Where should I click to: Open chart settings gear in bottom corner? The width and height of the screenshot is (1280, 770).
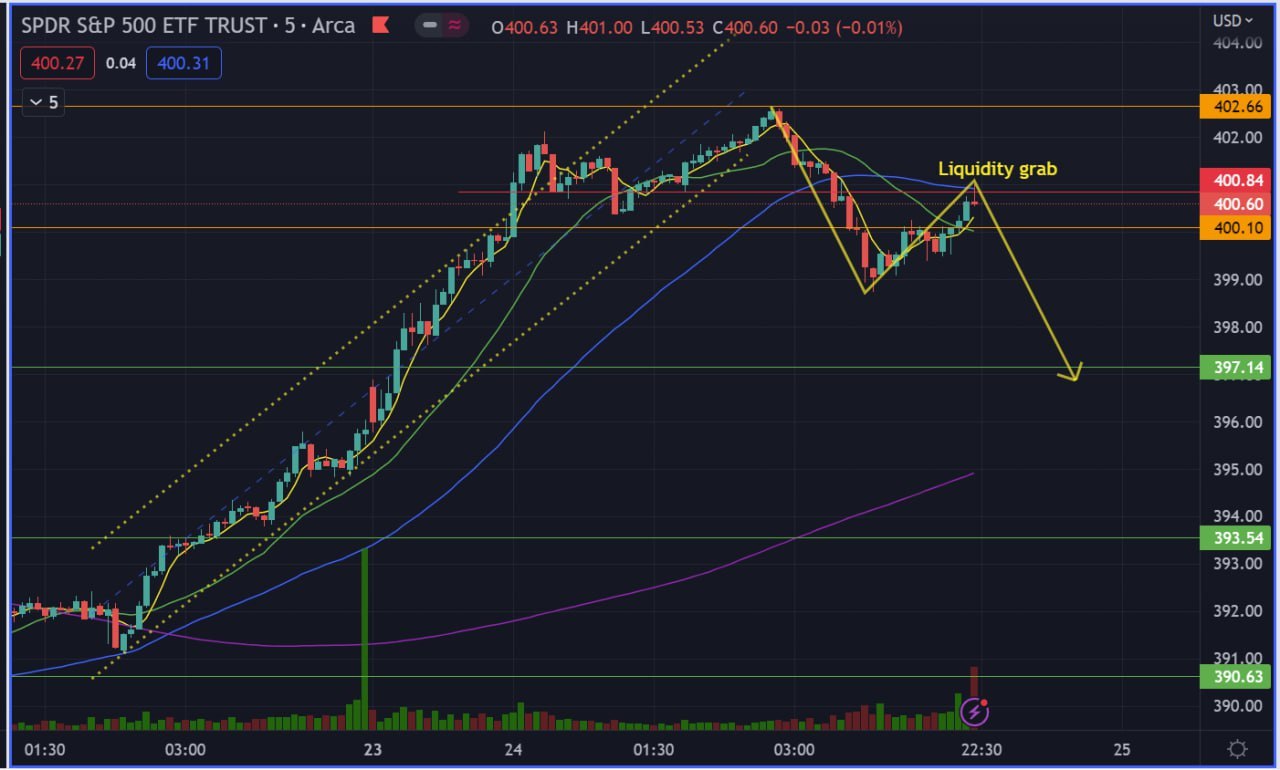(1237, 749)
